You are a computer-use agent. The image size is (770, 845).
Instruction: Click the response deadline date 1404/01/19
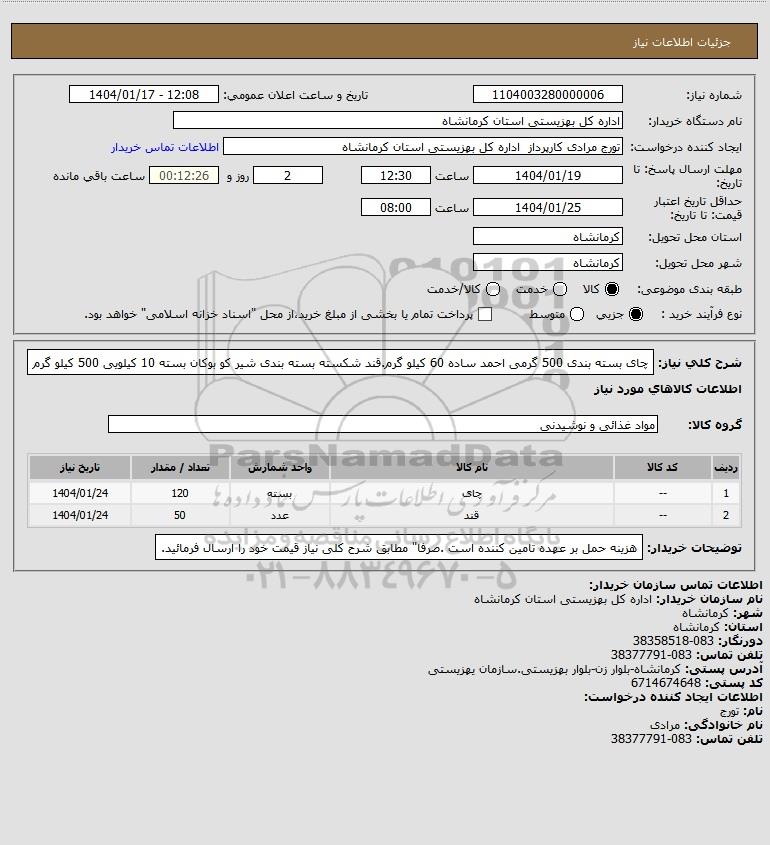tap(547, 175)
